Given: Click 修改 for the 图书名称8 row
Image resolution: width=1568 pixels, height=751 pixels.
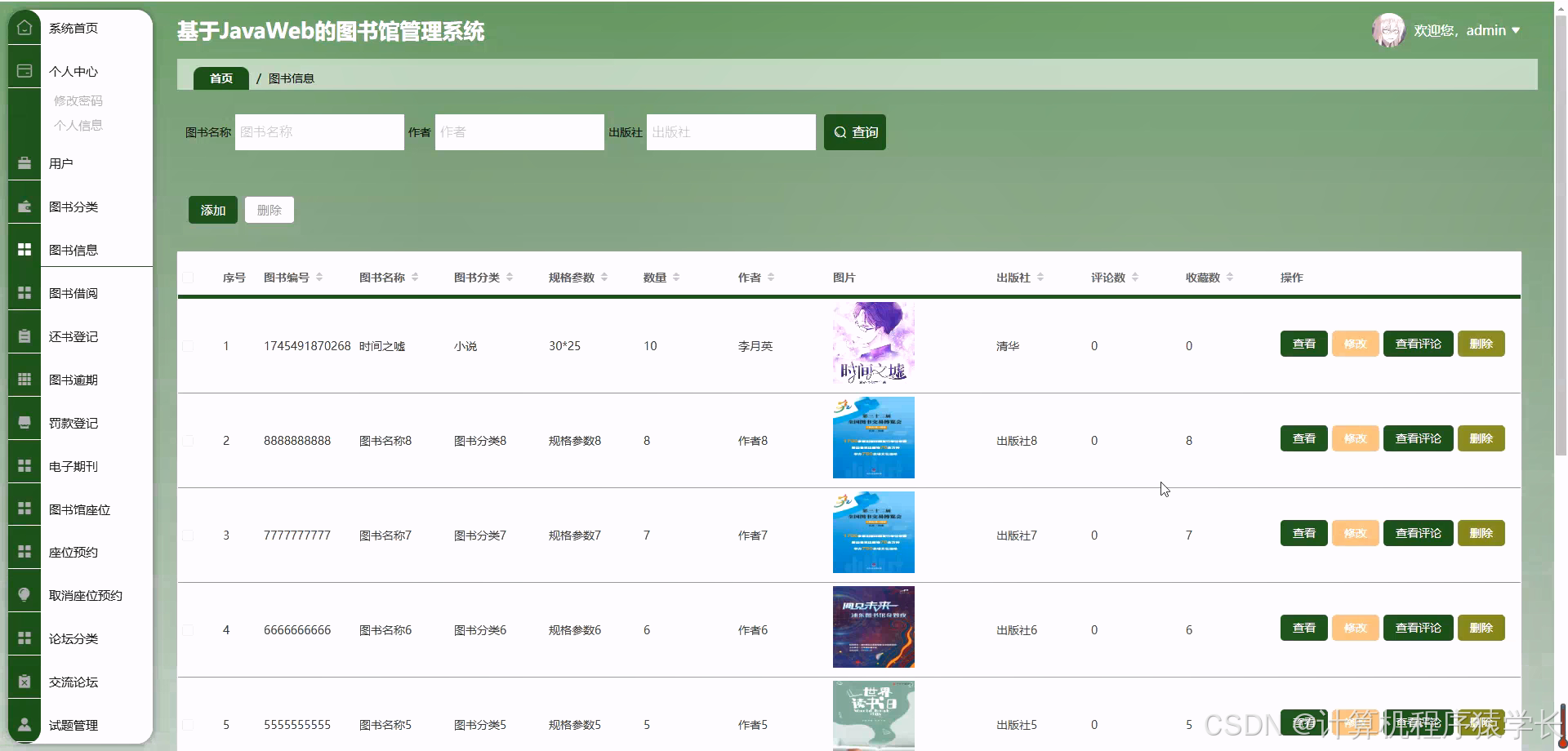Looking at the screenshot, I should point(1356,438).
